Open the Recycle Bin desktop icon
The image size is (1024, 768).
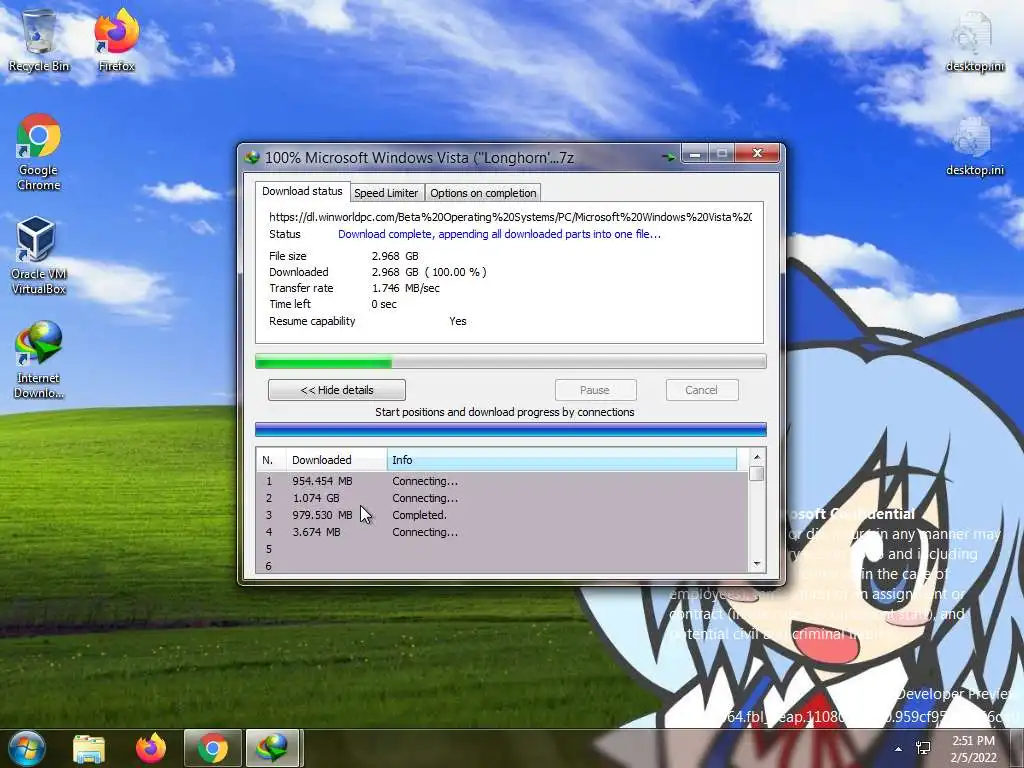39,40
